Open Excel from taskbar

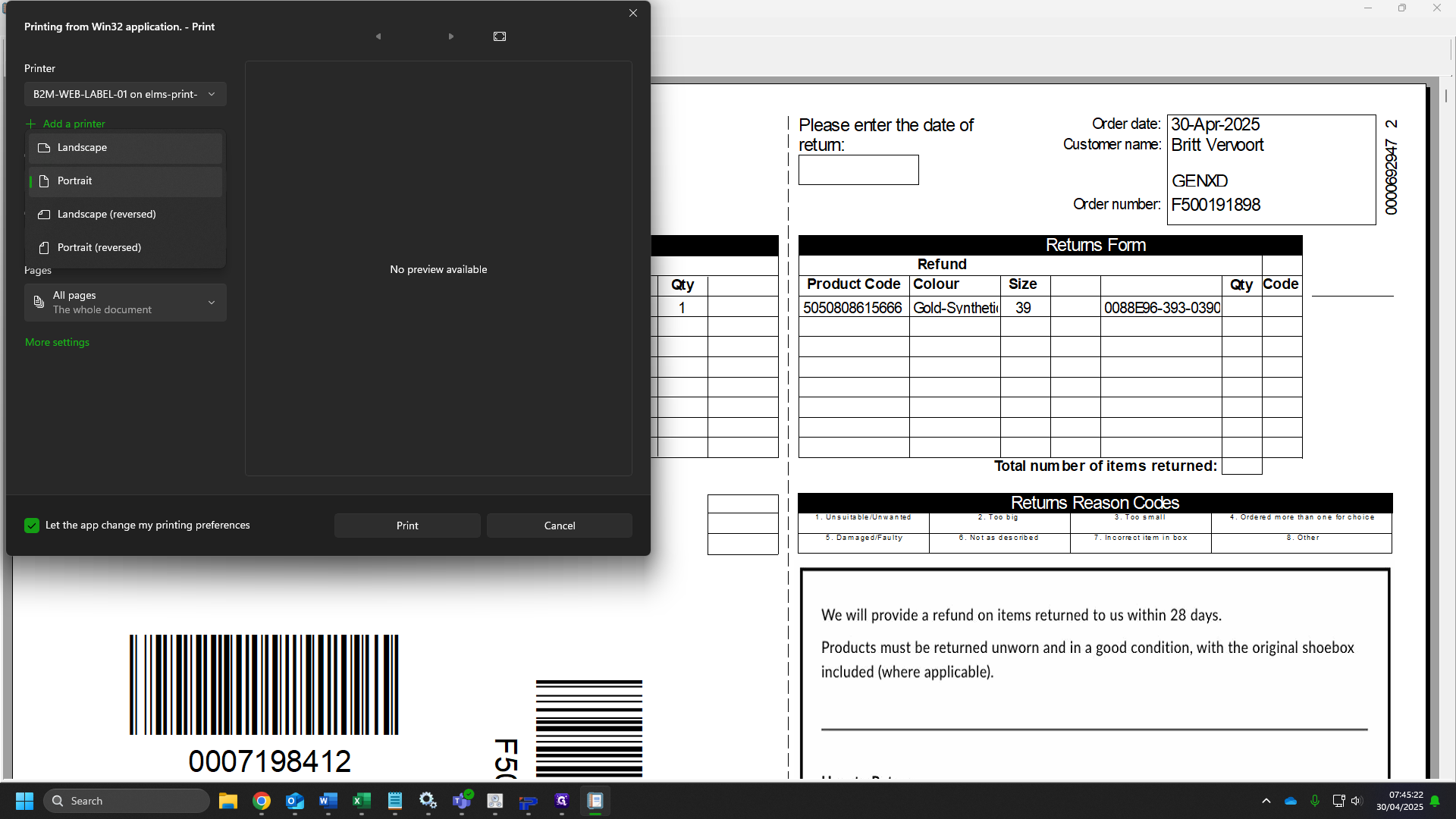pyautogui.click(x=362, y=801)
